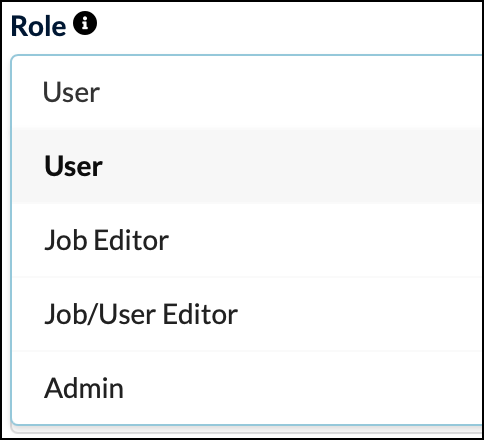The height and width of the screenshot is (440, 484).
Task: Click the Role combo box current value
Action: tap(247, 92)
